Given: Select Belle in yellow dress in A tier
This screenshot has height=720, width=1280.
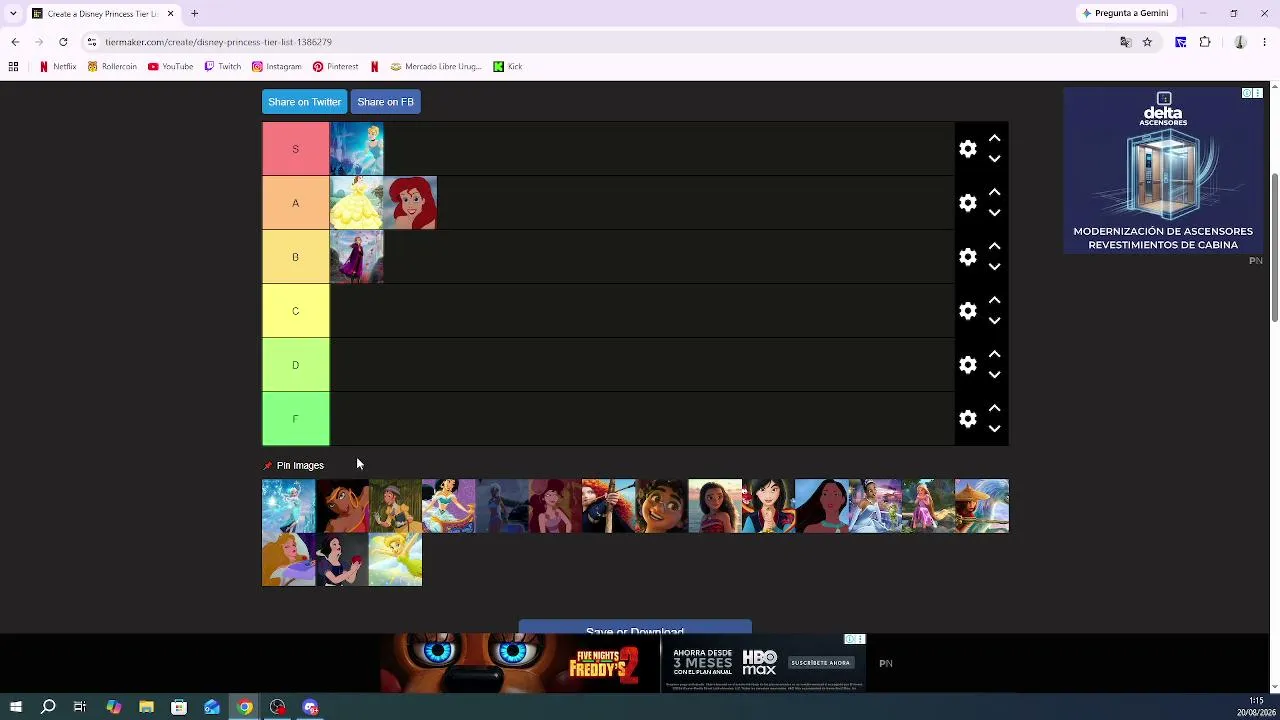Looking at the screenshot, I should 357,203.
